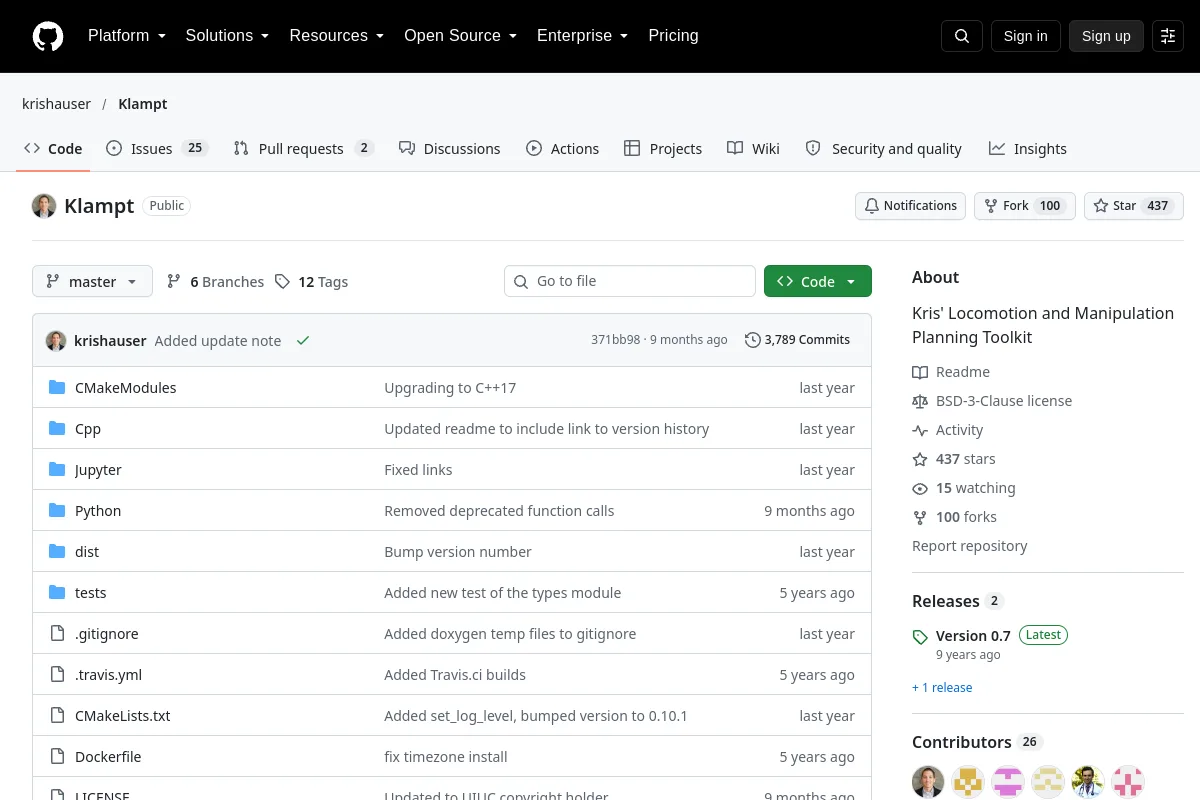Screen dimensions: 1200x800
Task: Switch to the Projects tab
Action: click(x=663, y=149)
